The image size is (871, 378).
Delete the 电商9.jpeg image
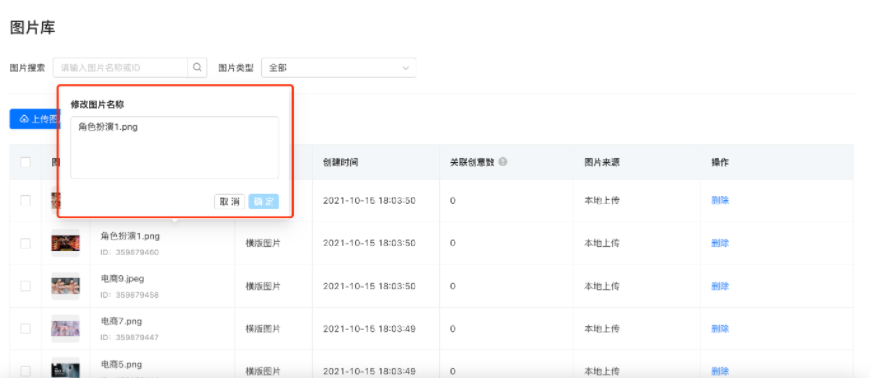coord(720,286)
